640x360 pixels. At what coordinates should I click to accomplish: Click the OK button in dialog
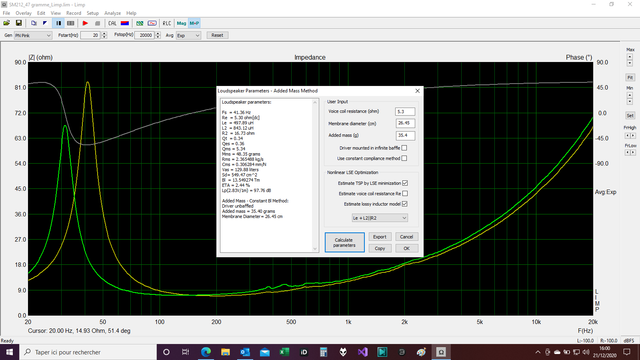tap(406, 248)
